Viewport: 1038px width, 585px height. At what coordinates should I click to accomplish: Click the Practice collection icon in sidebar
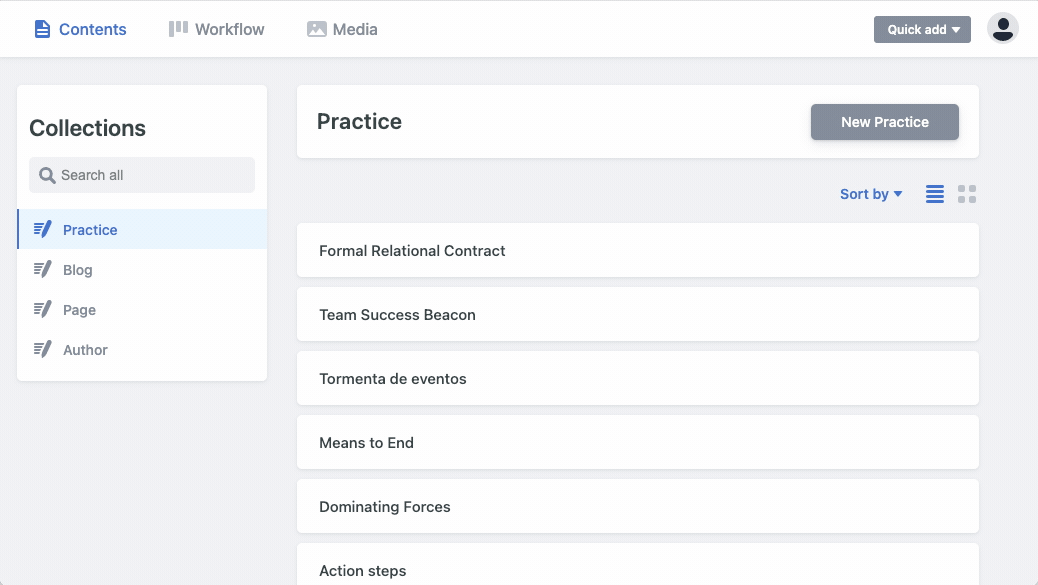(x=43, y=229)
